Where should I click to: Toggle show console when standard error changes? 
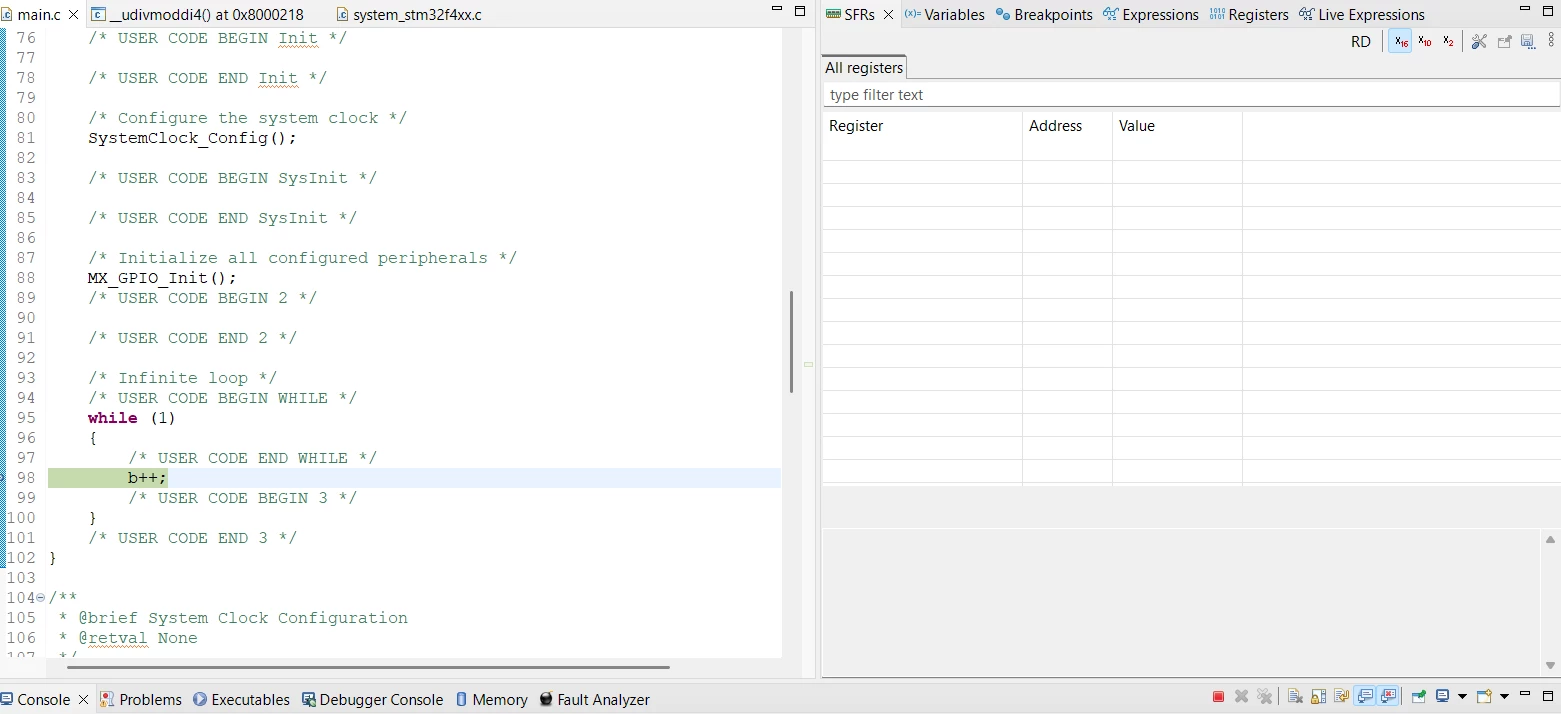(x=1389, y=697)
